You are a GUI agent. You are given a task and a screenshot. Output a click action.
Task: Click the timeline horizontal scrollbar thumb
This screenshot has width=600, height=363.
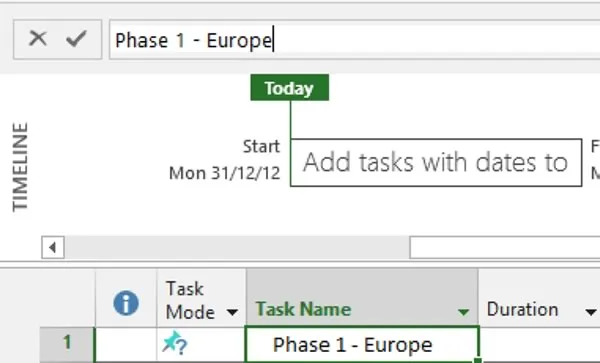[x=505, y=247]
